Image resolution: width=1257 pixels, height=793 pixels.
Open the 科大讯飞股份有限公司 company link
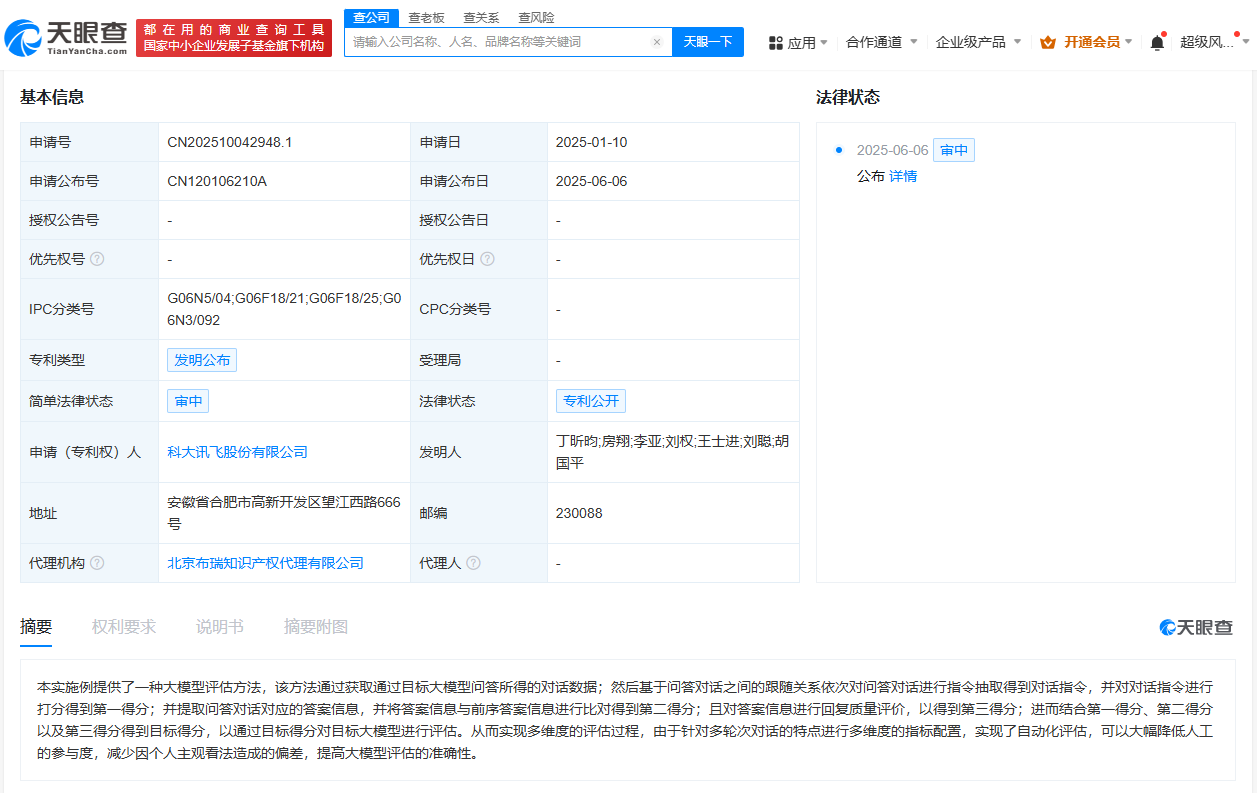click(237, 451)
